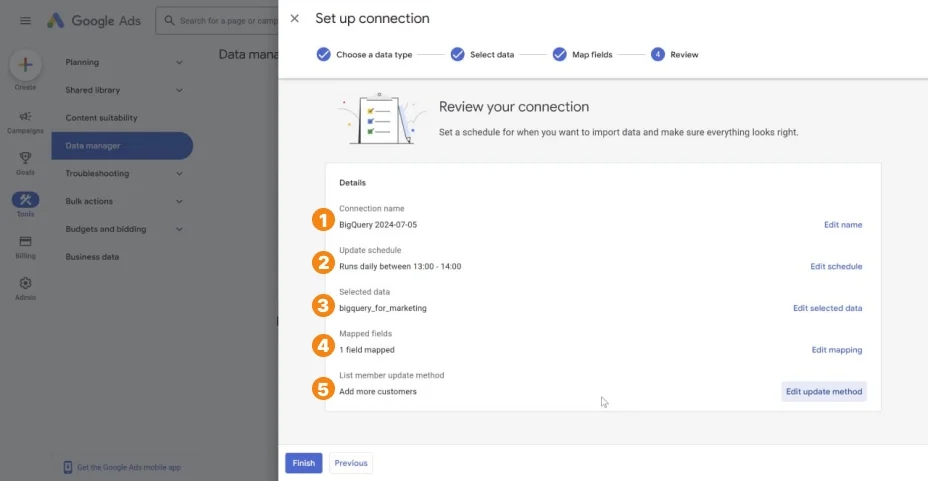Click the Review your connection heading
This screenshot has width=928, height=481.
[514, 106]
